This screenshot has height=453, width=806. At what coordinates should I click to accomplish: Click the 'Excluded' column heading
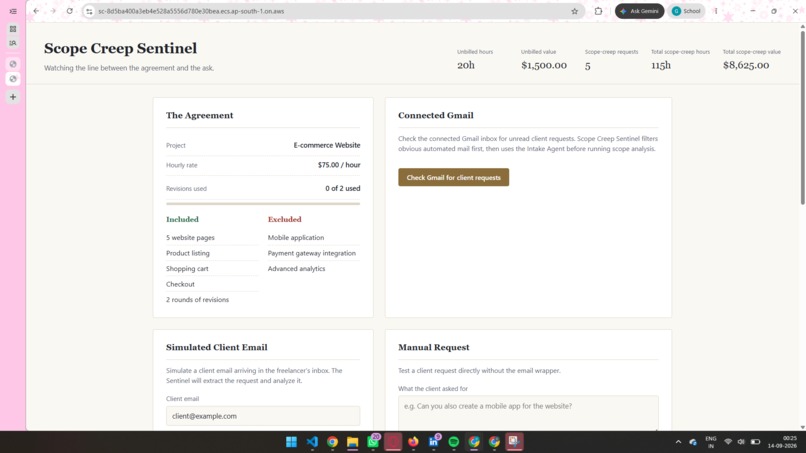click(284, 220)
